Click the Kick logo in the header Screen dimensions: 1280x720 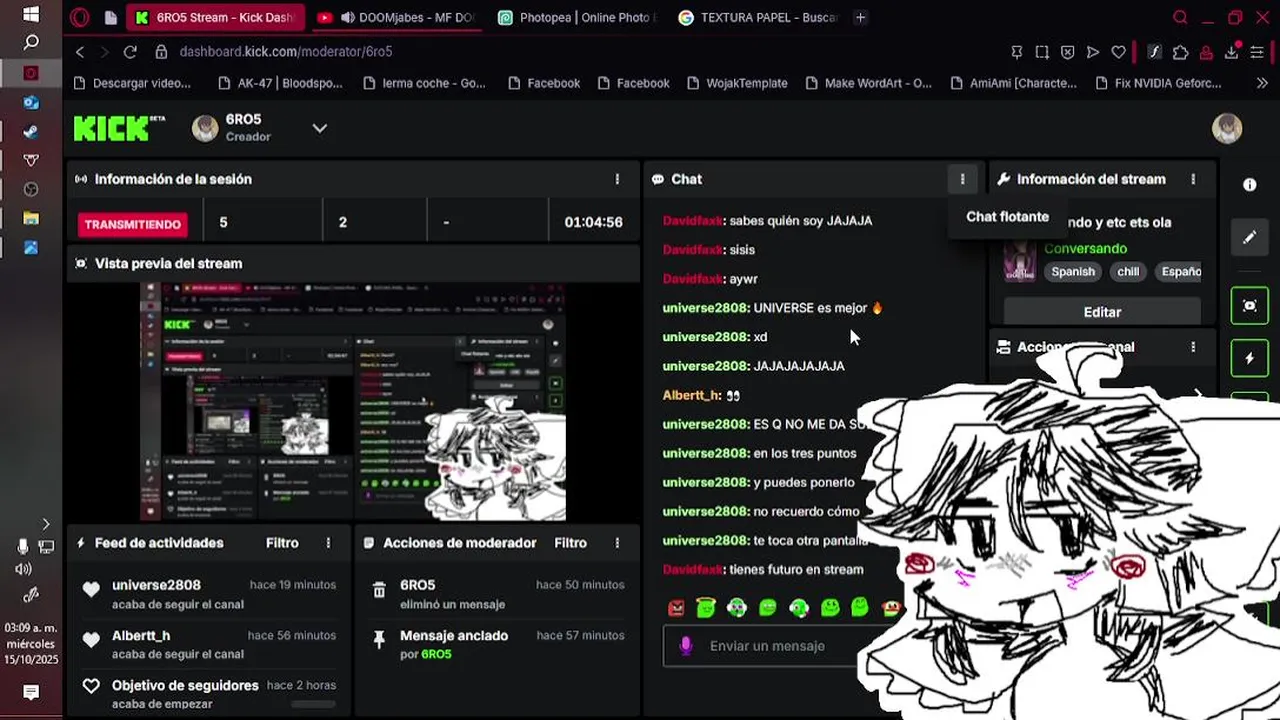(x=119, y=128)
